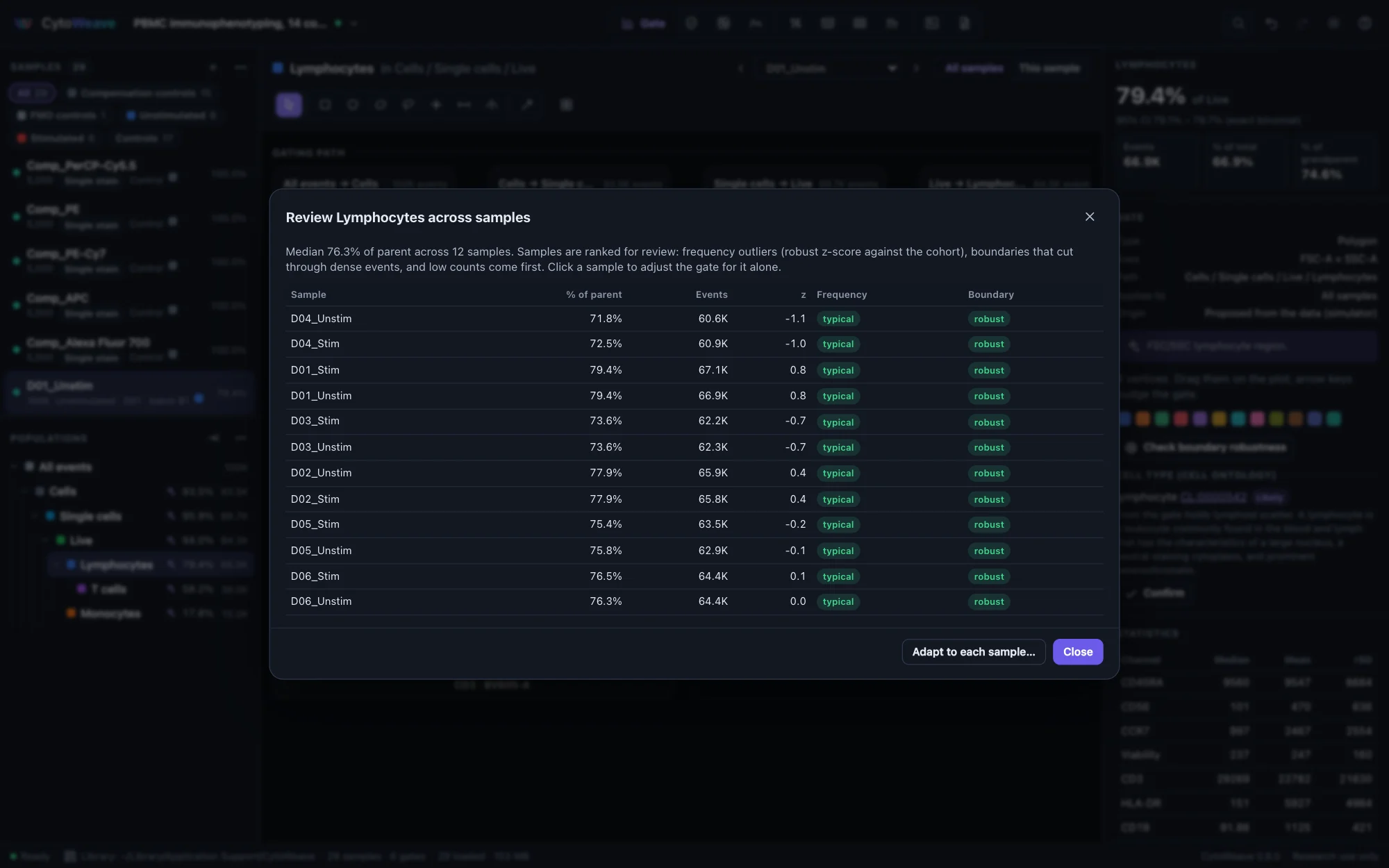1389x868 pixels.
Task: Select the D03_Unstim sample row
Action: point(694,447)
